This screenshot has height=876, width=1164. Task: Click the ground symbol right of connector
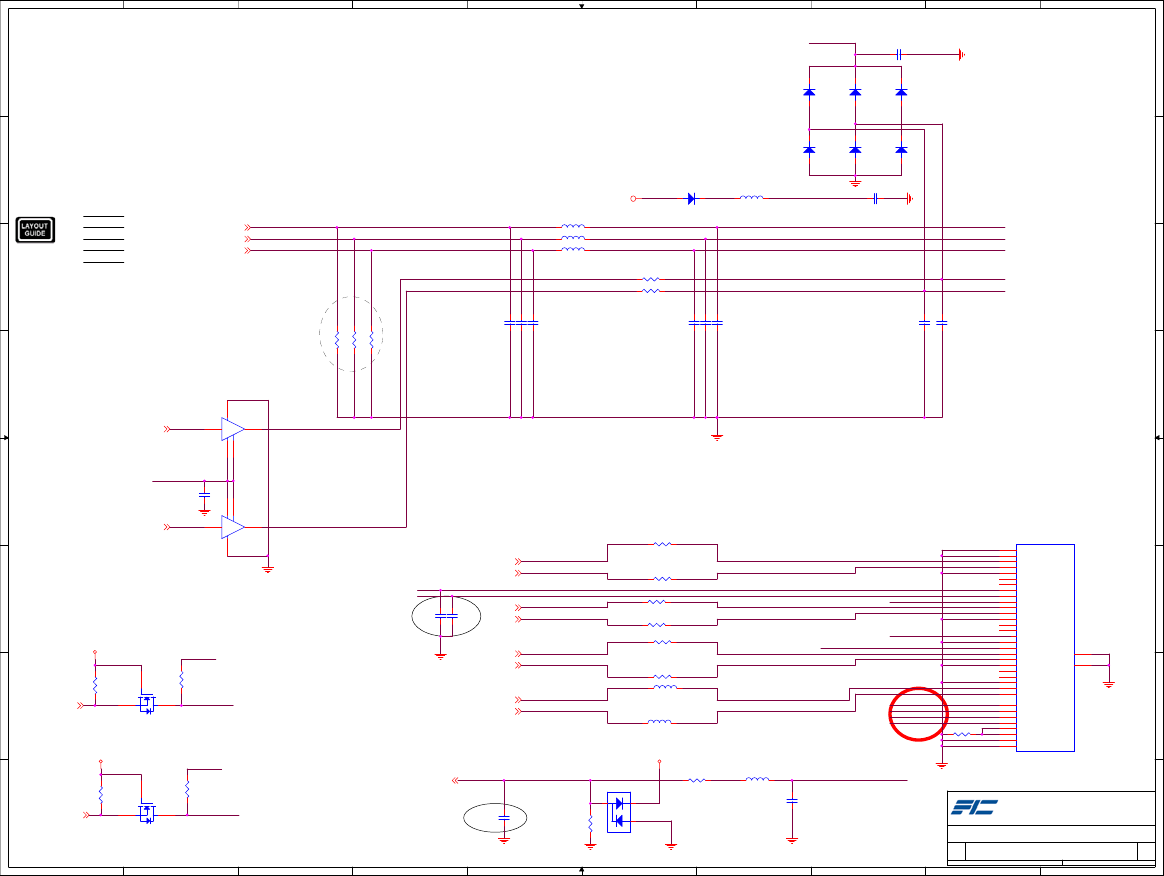pyautogui.click(x=1109, y=684)
